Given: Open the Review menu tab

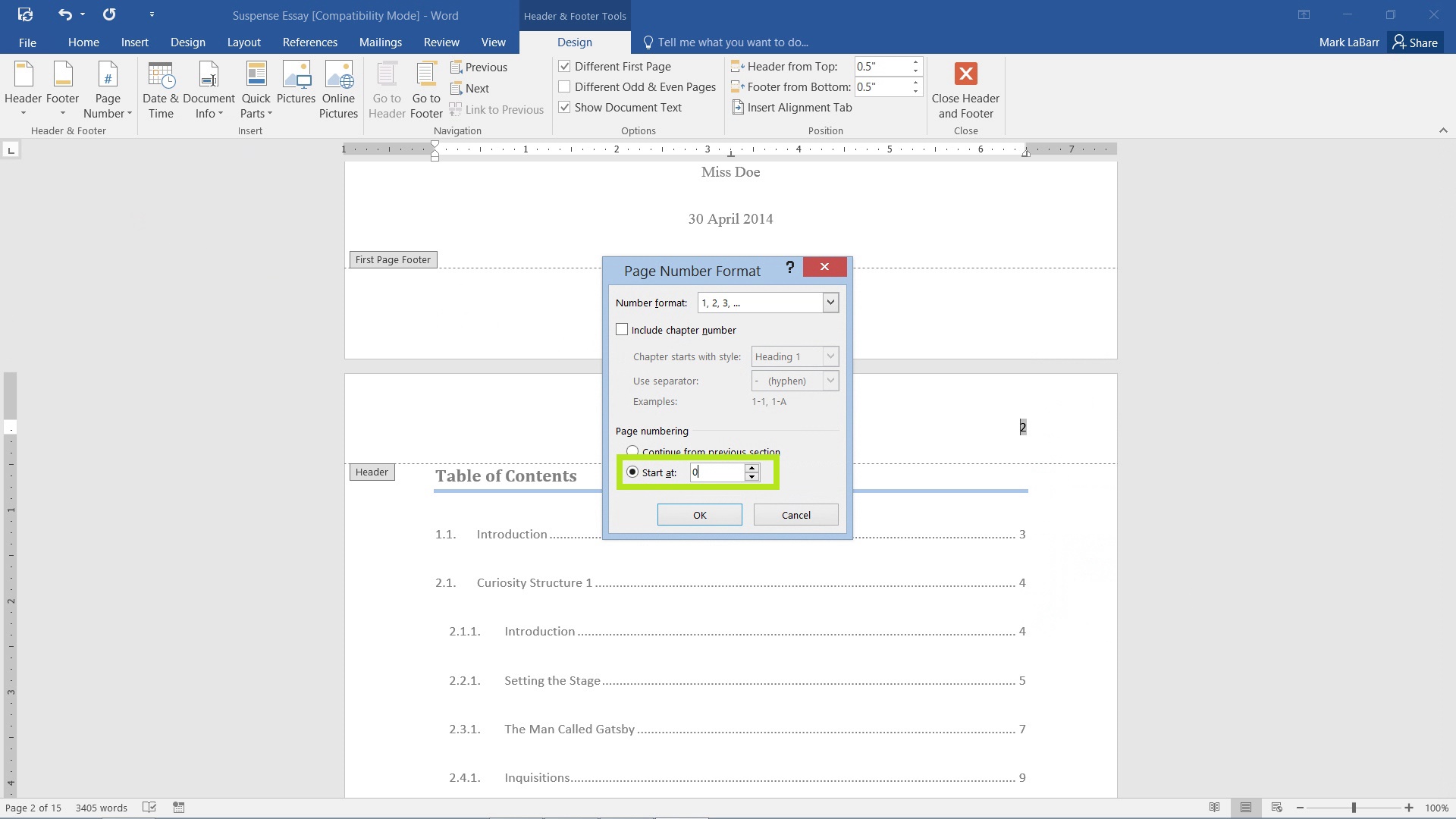Looking at the screenshot, I should click(x=442, y=42).
